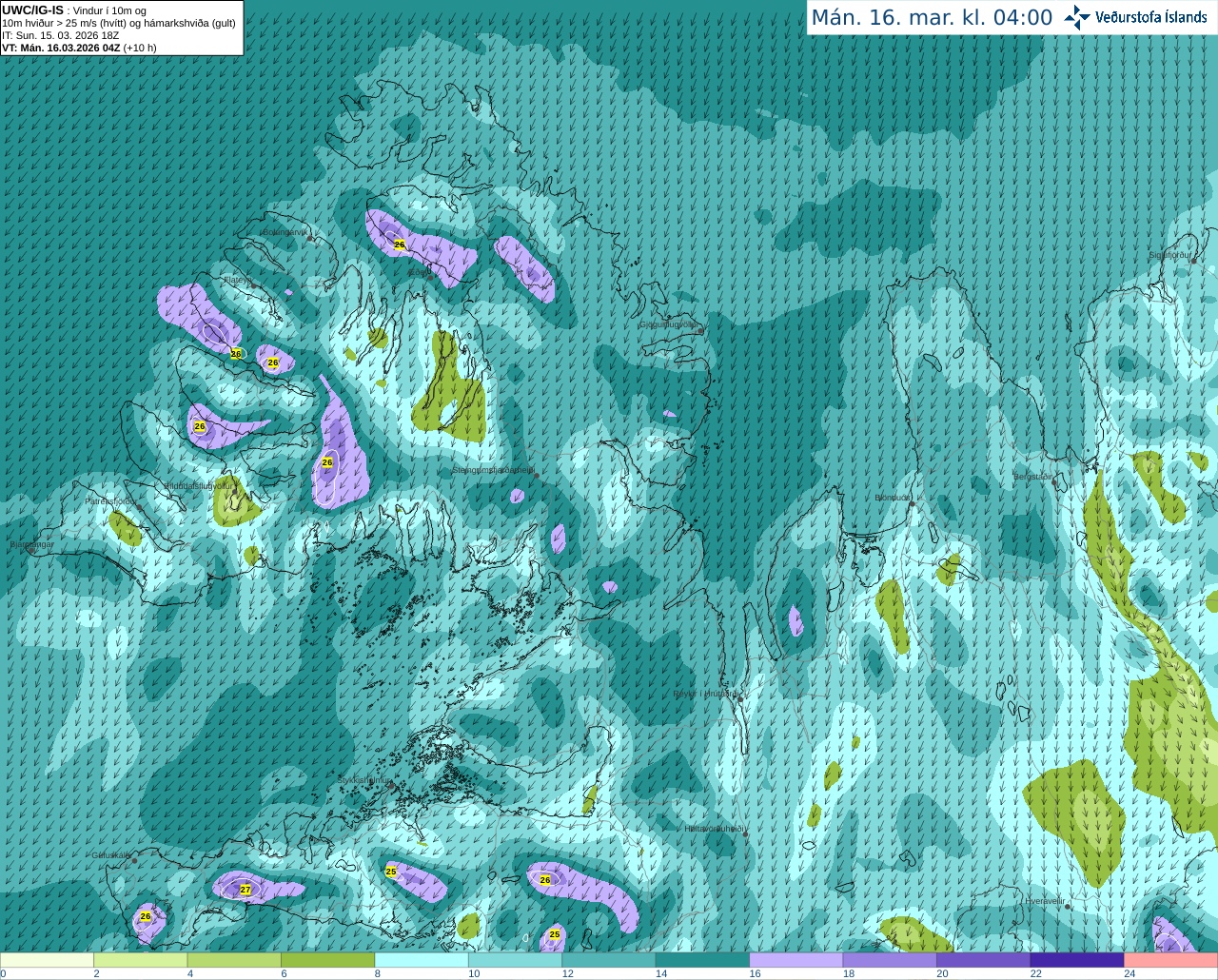Click the legend value '12'

pos(567,973)
